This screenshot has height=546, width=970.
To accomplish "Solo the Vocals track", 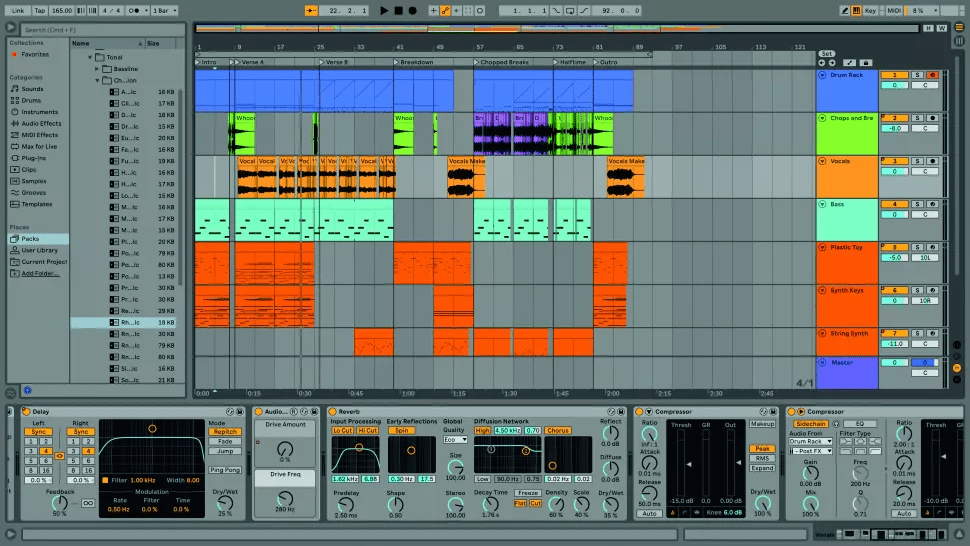I will coord(917,161).
